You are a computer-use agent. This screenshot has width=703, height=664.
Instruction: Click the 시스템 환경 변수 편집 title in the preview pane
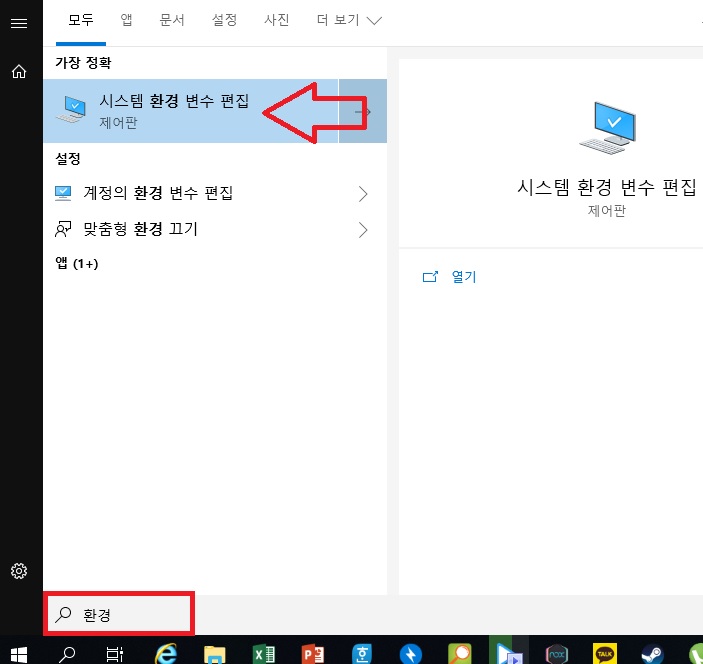coord(607,187)
